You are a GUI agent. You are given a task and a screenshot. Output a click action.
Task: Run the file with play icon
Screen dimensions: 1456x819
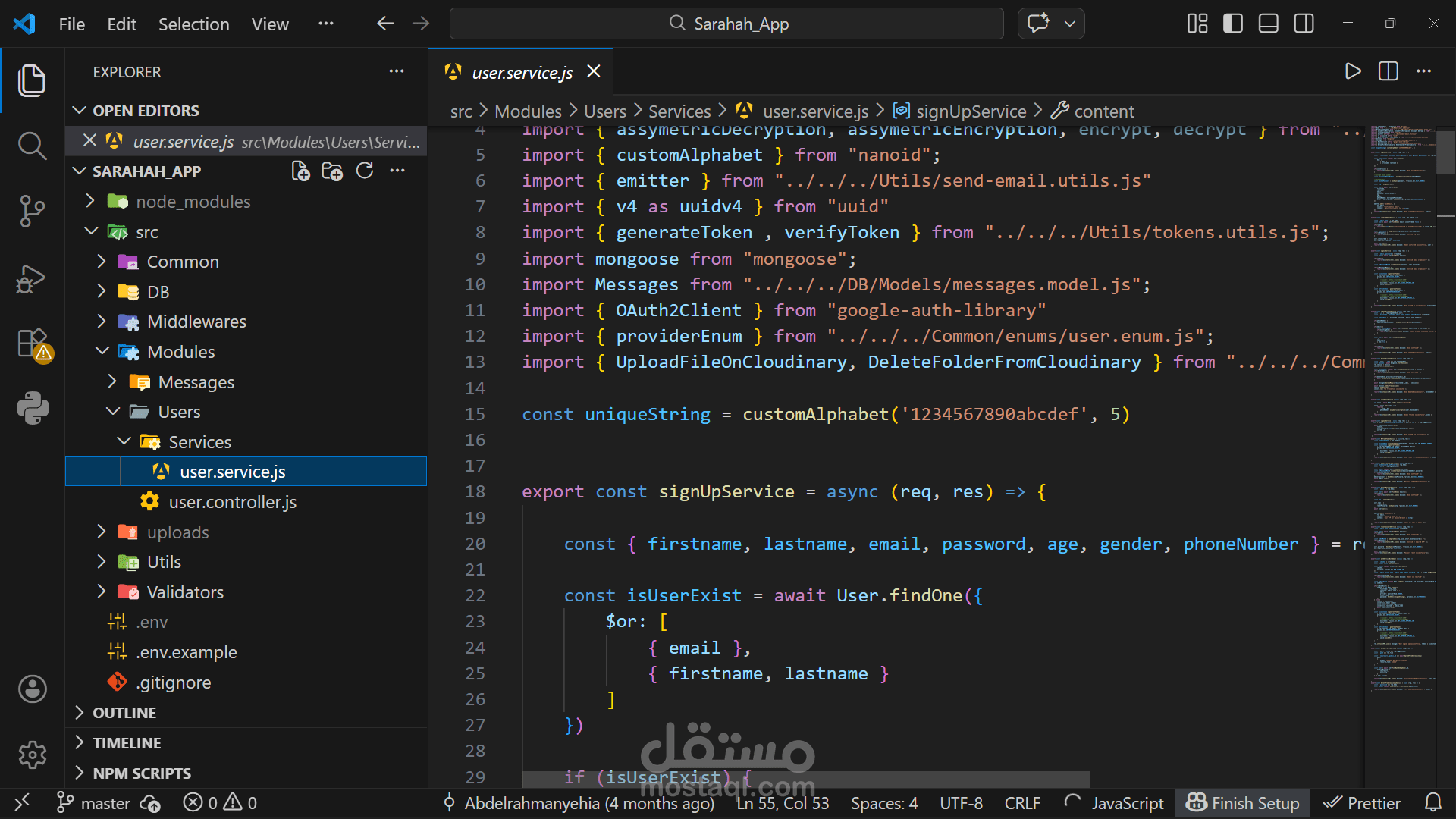[x=1352, y=72]
